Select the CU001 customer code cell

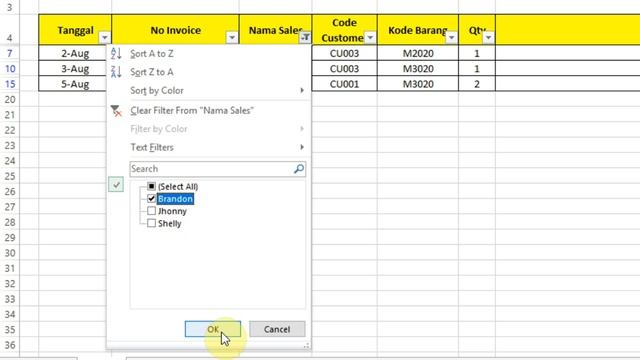pos(344,84)
